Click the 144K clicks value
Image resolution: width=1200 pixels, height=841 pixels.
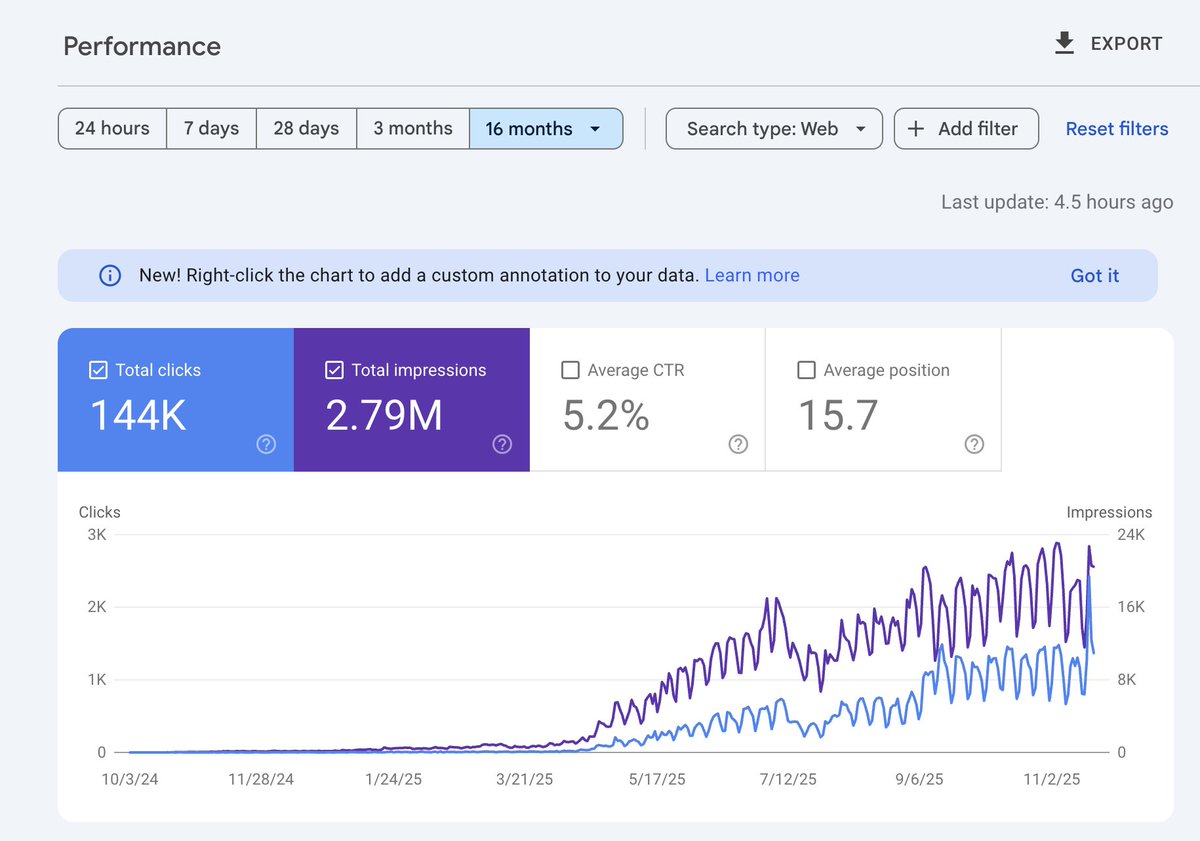(x=139, y=415)
